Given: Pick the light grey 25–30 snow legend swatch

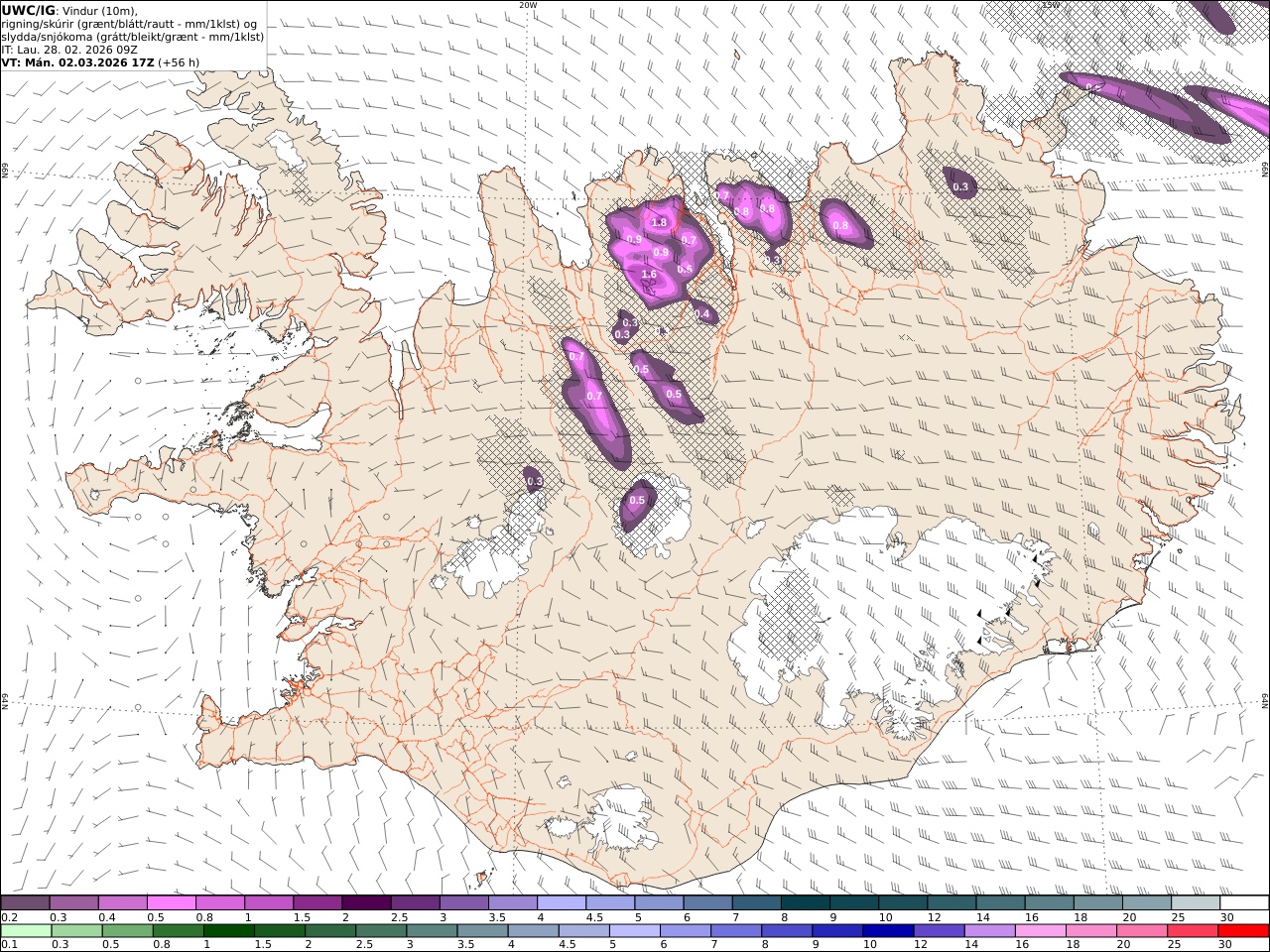Looking at the screenshot, I should [x=1196, y=902].
